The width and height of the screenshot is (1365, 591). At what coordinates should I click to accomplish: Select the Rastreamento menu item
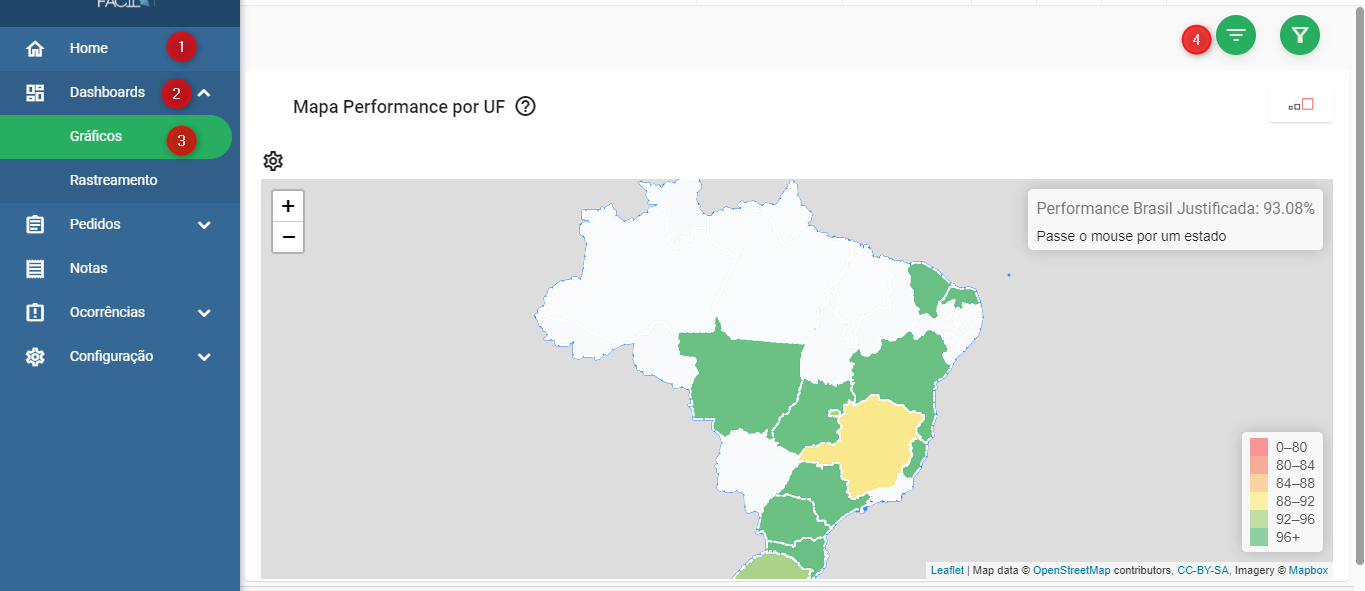point(120,181)
